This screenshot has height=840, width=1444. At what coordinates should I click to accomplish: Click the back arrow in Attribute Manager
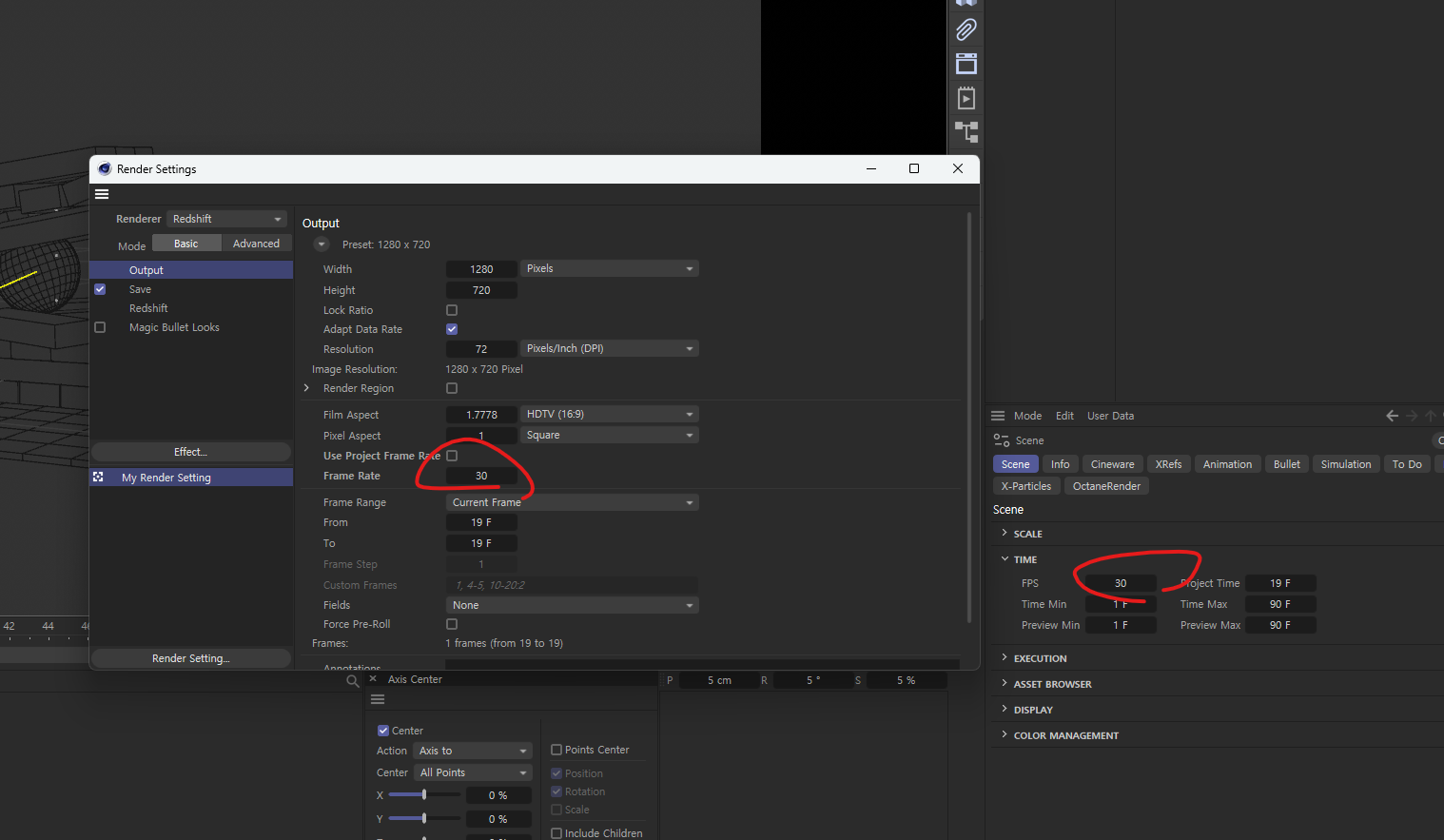tap(1392, 416)
